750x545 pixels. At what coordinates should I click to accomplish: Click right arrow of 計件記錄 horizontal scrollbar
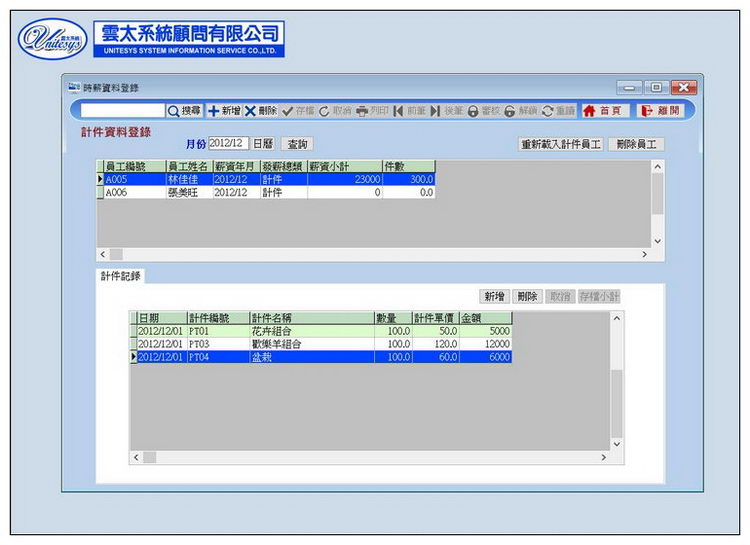(604, 457)
